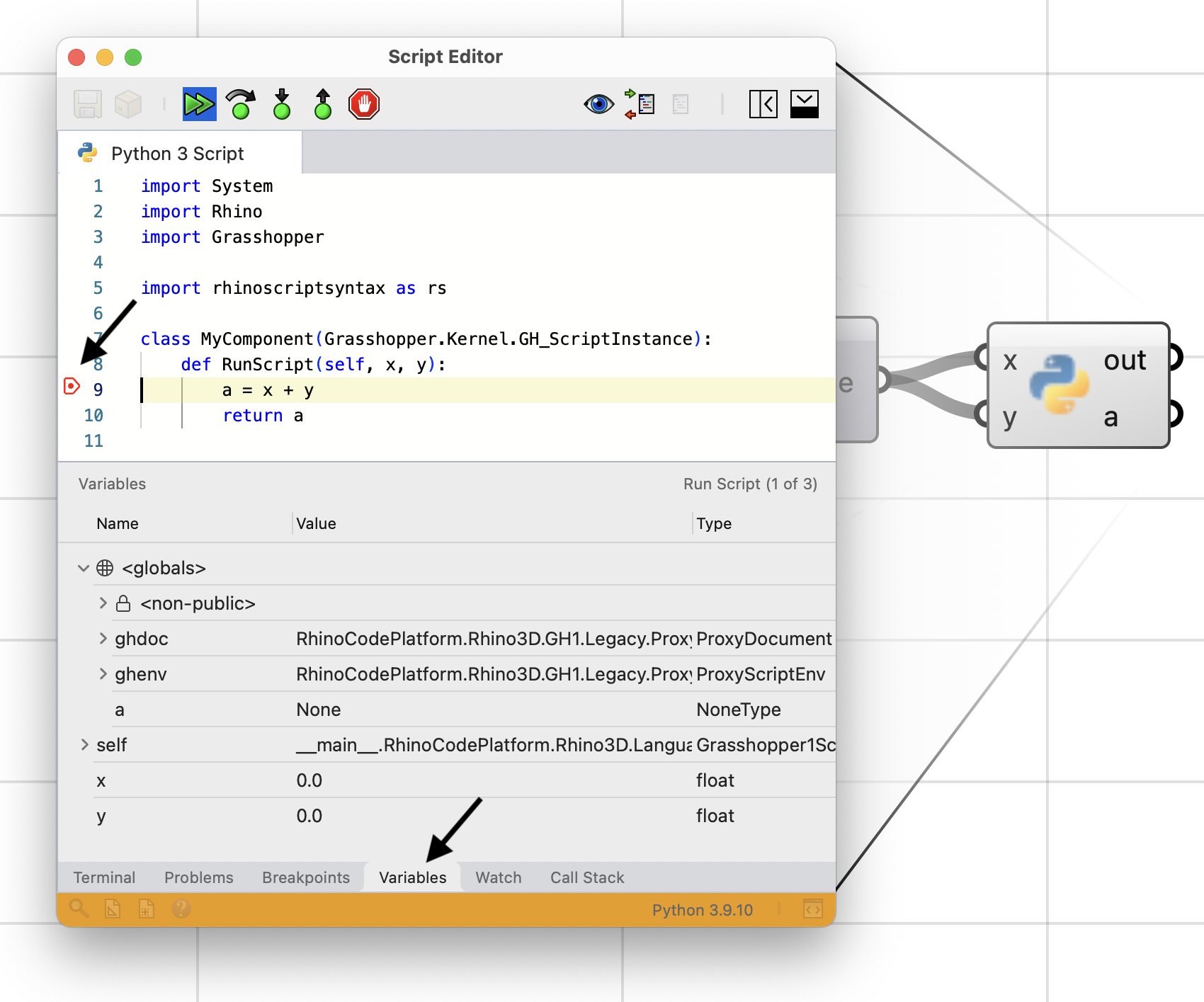Click the Step Over debug icon
The height and width of the screenshot is (1002, 1204).
point(241,104)
